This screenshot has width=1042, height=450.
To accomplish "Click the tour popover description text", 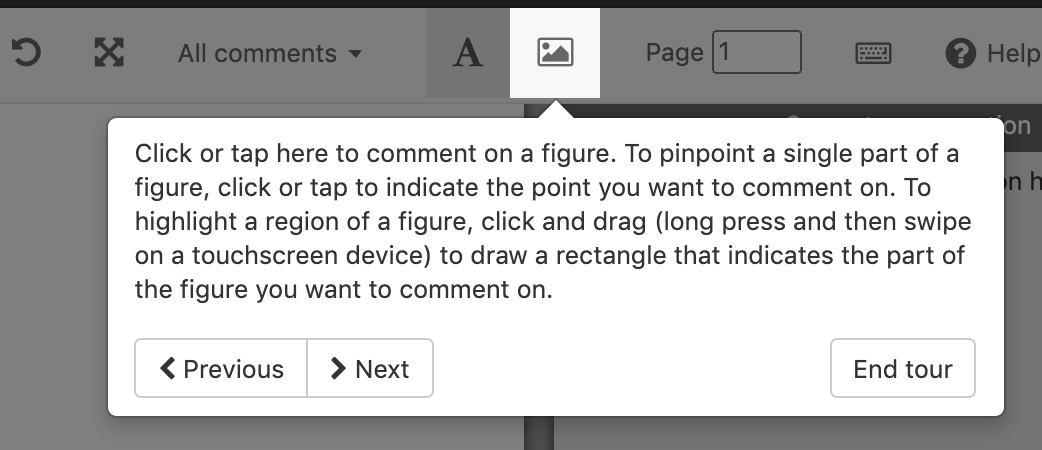I will point(553,221).
